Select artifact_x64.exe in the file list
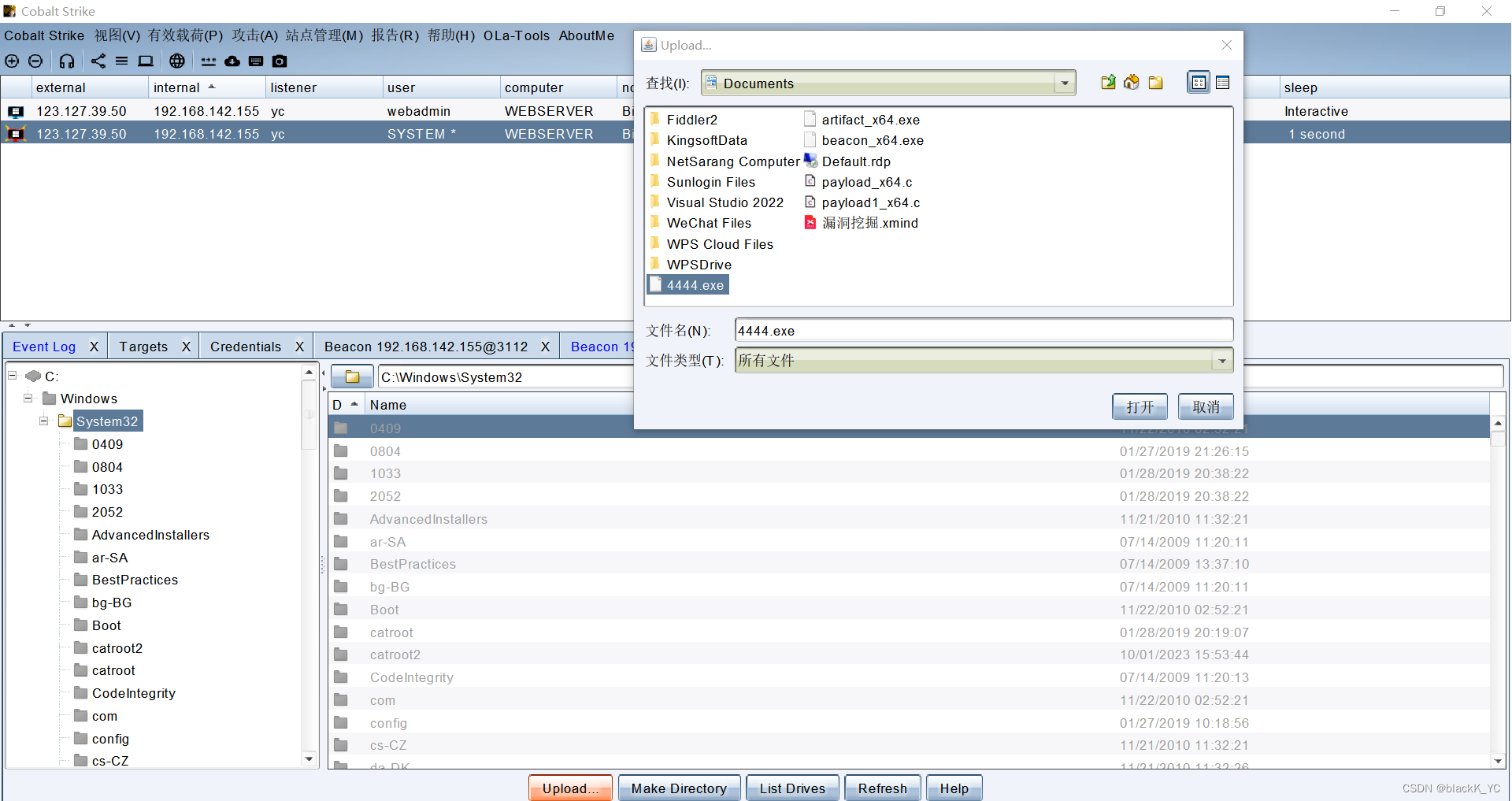The image size is (1512, 801). (x=862, y=120)
